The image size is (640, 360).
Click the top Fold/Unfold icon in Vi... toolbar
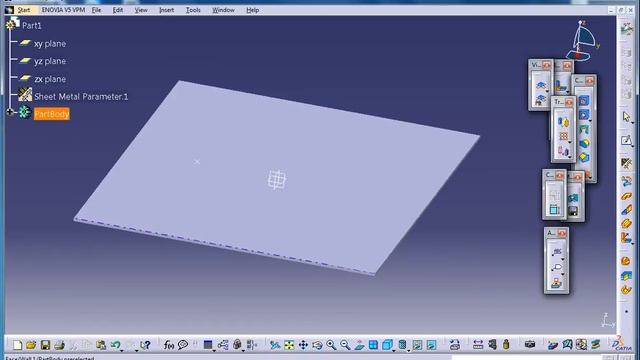[541, 85]
